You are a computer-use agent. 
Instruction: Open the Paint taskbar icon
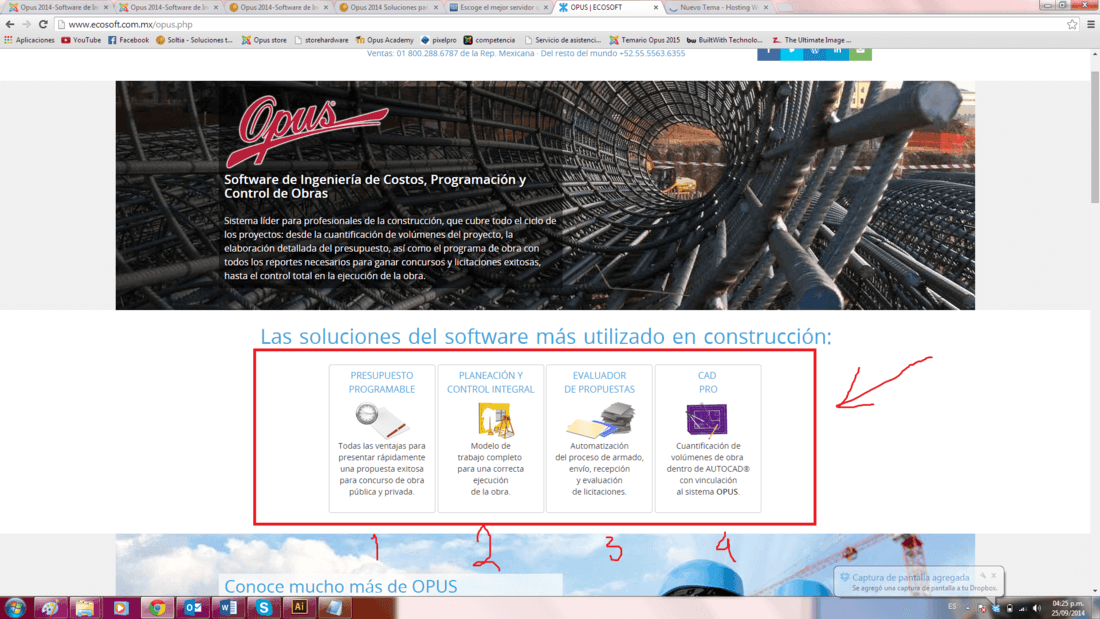tap(50, 608)
